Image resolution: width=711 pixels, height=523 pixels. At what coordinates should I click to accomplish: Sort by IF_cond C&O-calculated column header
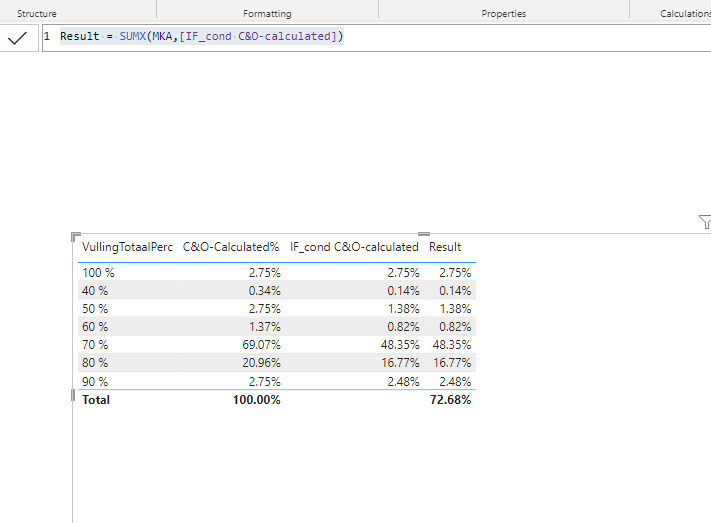coord(354,247)
